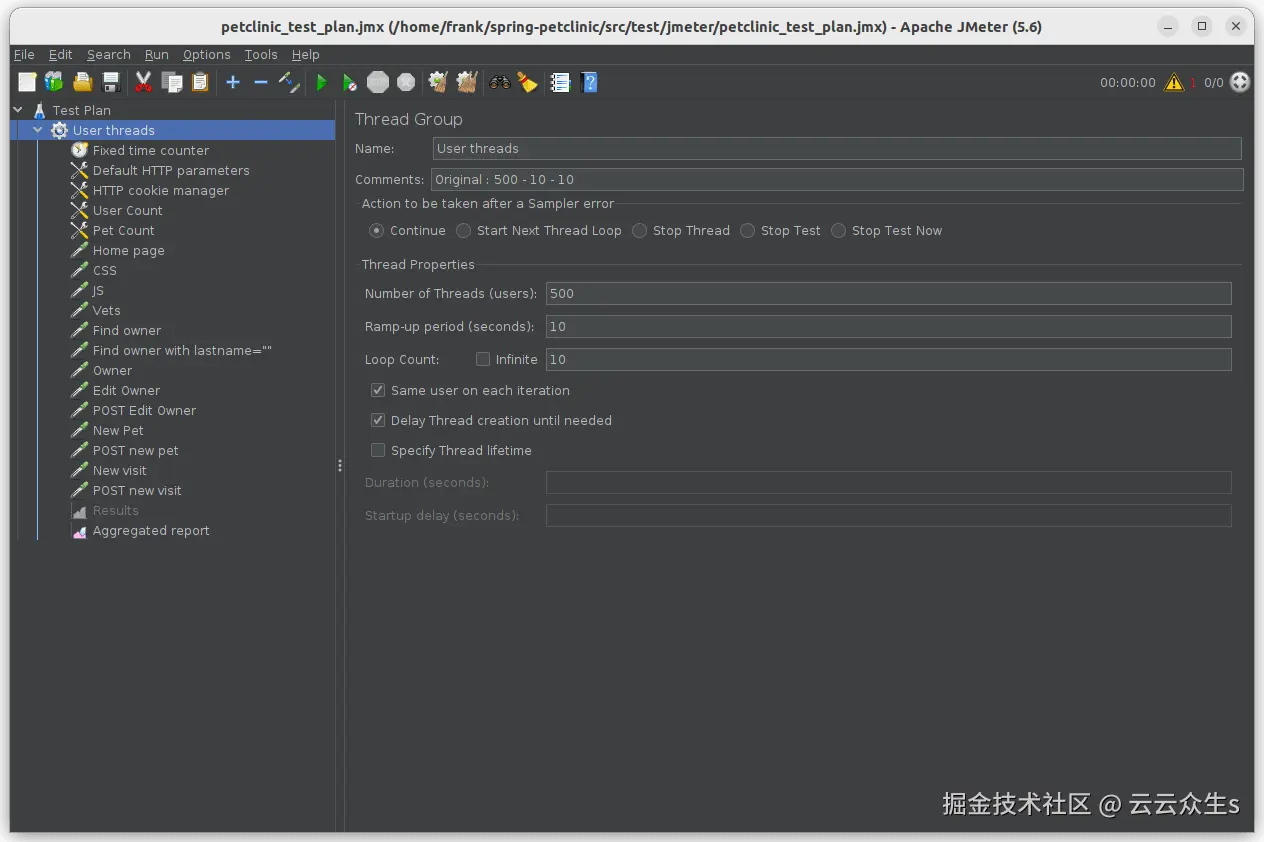Reset search with the yellow brush icon

point(527,82)
